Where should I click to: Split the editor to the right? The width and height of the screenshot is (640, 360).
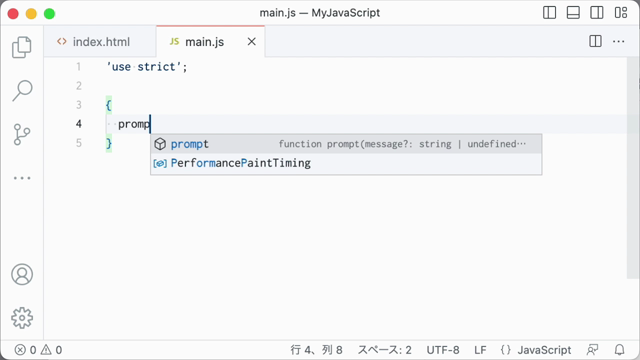pos(595,41)
